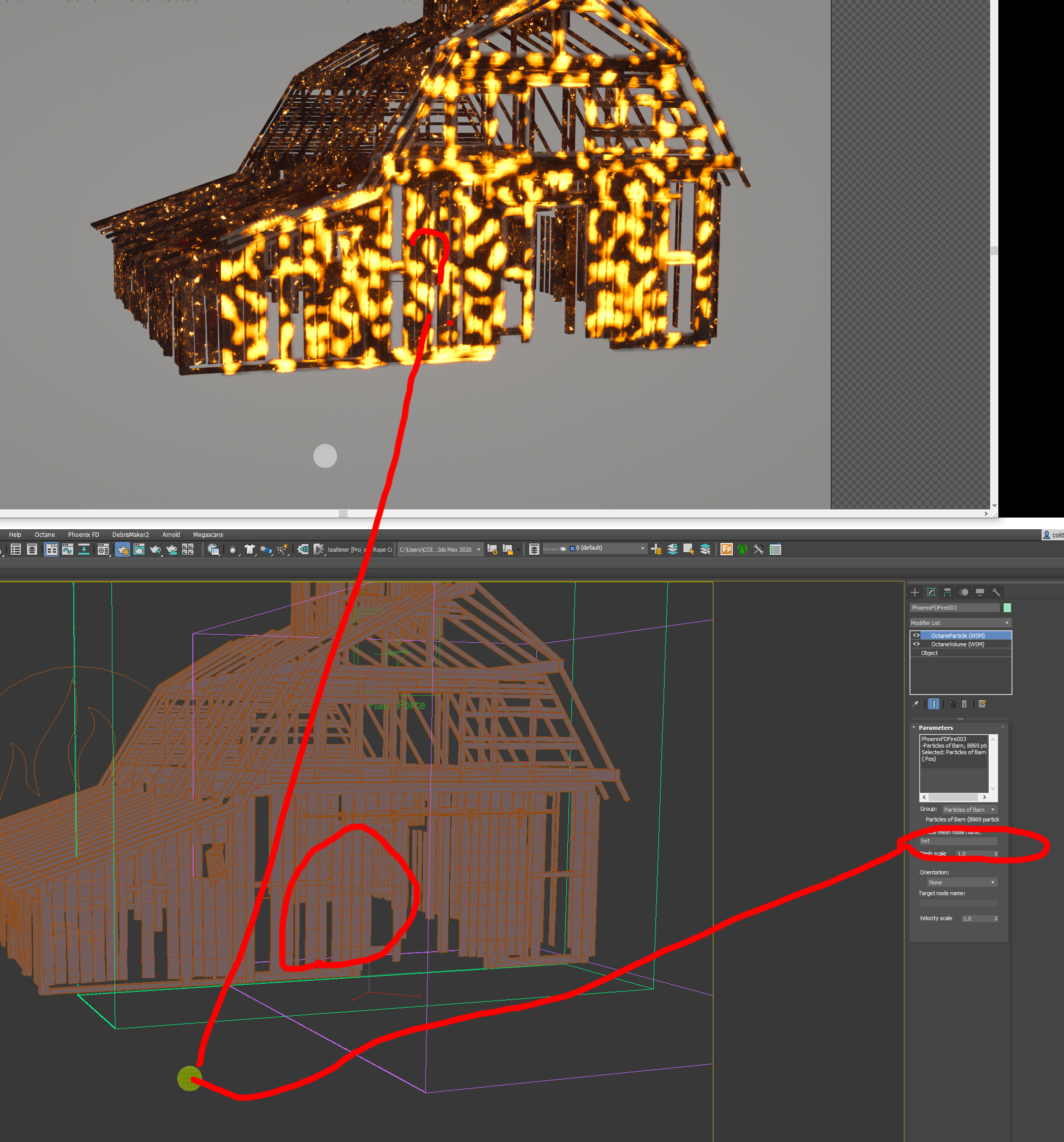
Task: Open Configure Modifier Sets icon
Action: point(983,704)
